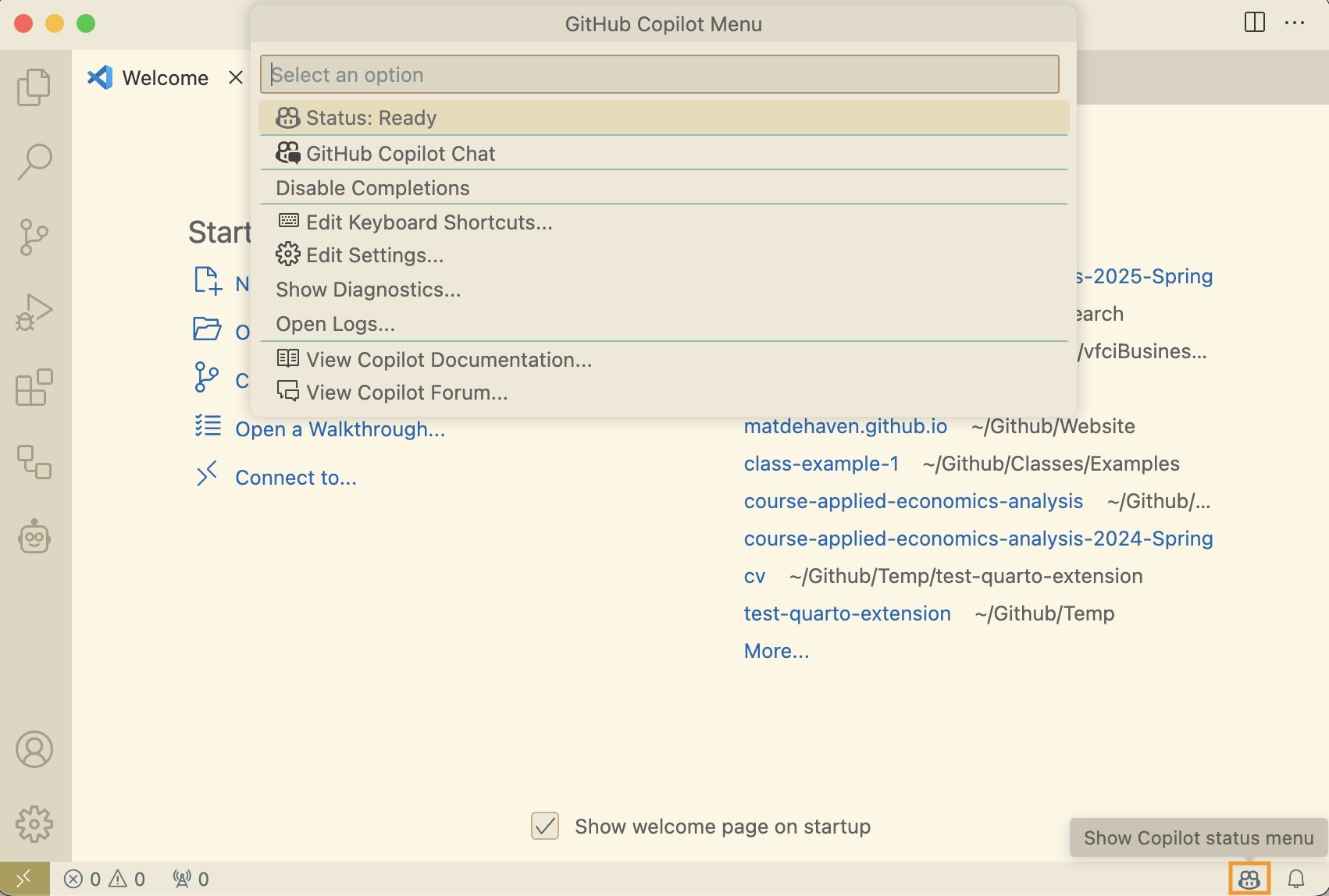This screenshot has height=896, width=1329.
Task: Select Disable Completions option
Action: click(x=372, y=188)
